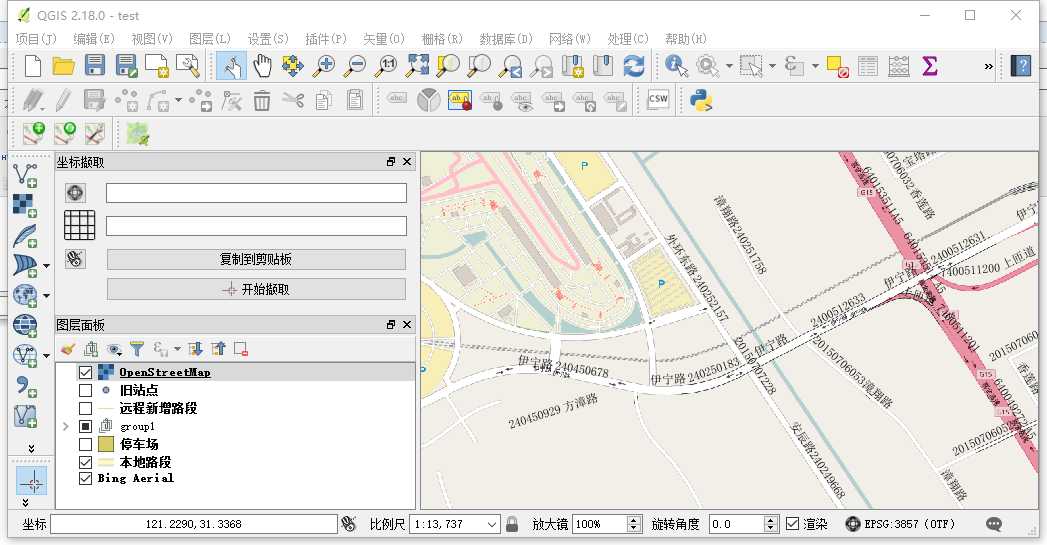Toggle the 渲染 render checkbox
The height and width of the screenshot is (545, 1047).
[x=793, y=524]
